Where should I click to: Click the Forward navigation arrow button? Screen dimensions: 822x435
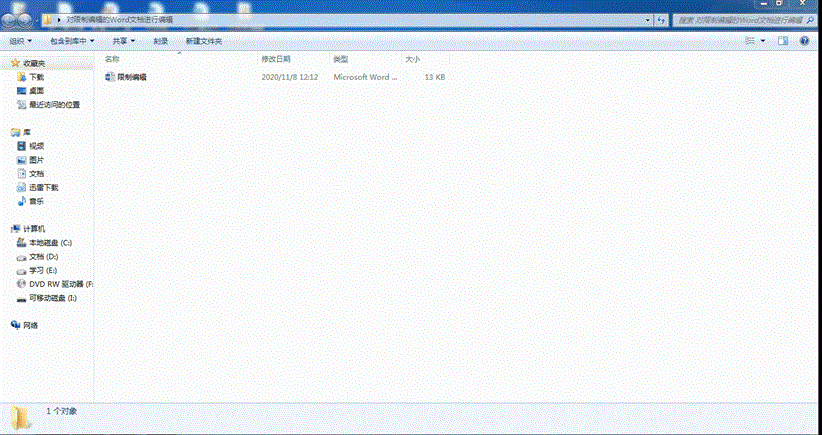27,19
